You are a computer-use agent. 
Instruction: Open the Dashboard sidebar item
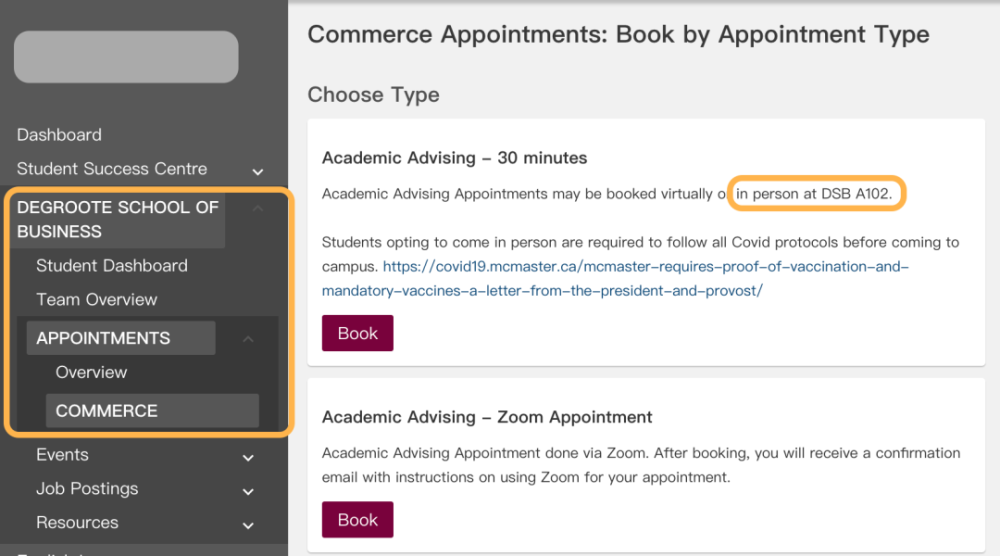[59, 135]
